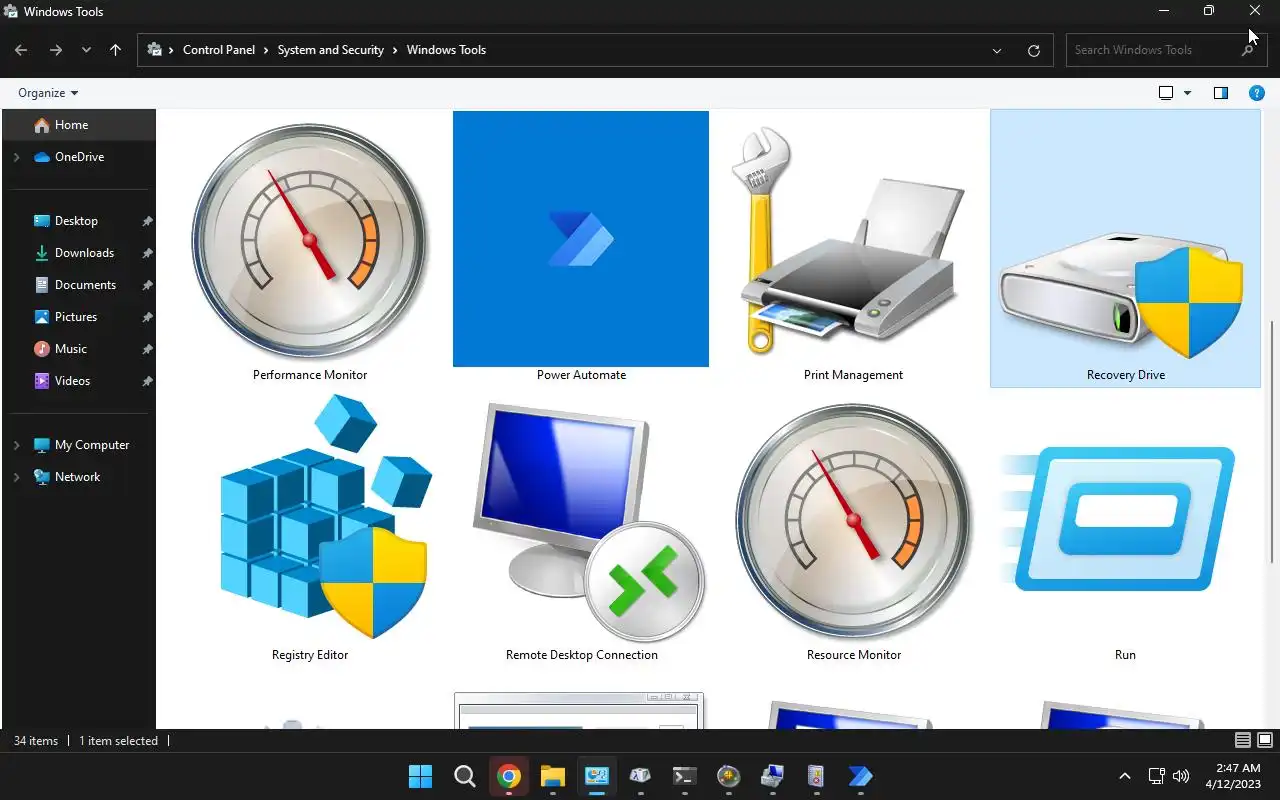This screenshot has height=800, width=1280.
Task: Focus the Search Windows Tools field
Action: [1166, 50]
